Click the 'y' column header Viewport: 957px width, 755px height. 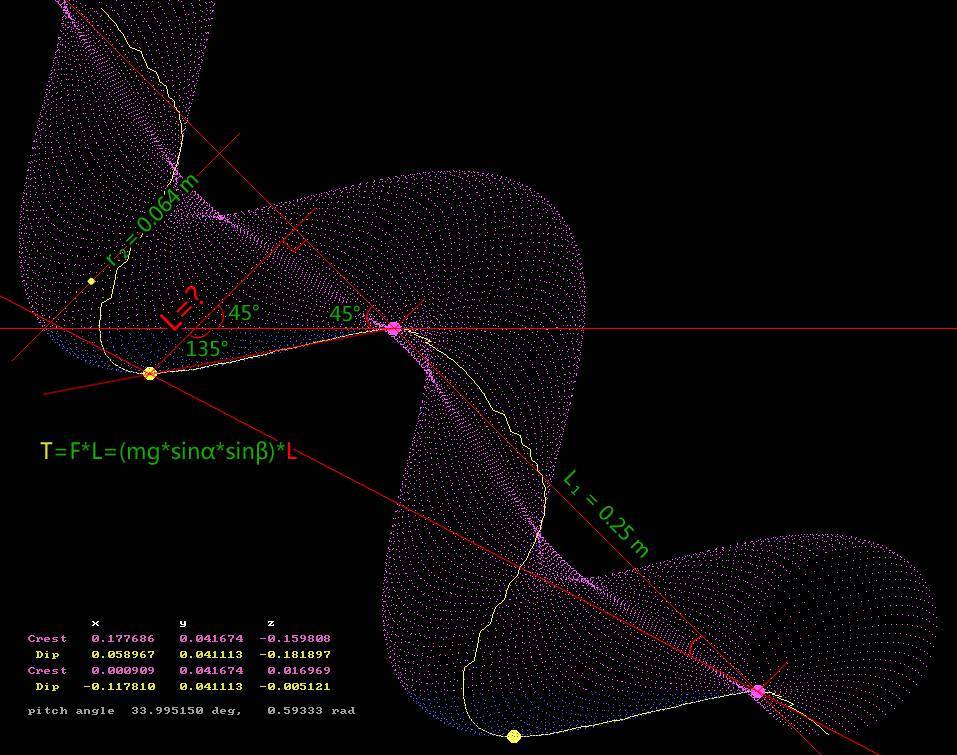183,623
